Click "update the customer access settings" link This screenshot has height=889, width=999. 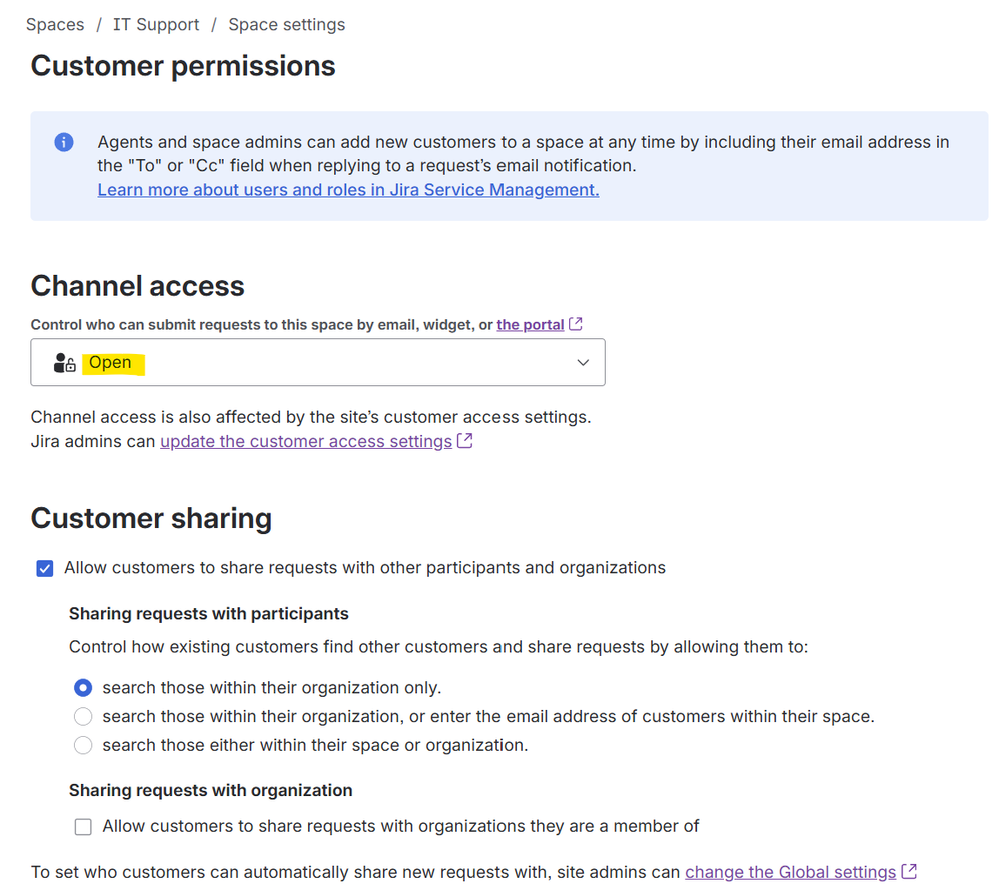305,440
